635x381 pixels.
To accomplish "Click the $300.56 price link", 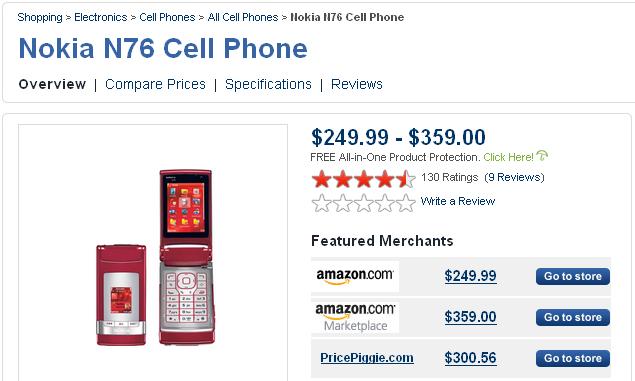I will point(470,358).
